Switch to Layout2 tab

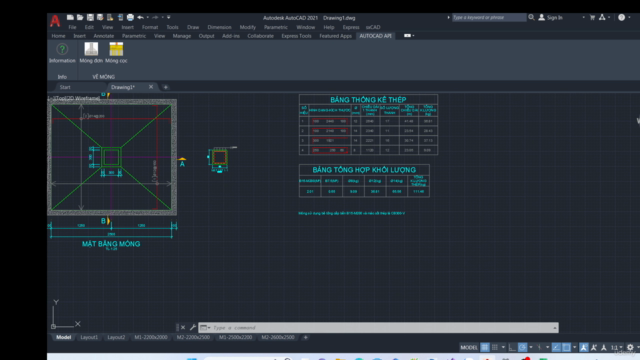click(116, 337)
